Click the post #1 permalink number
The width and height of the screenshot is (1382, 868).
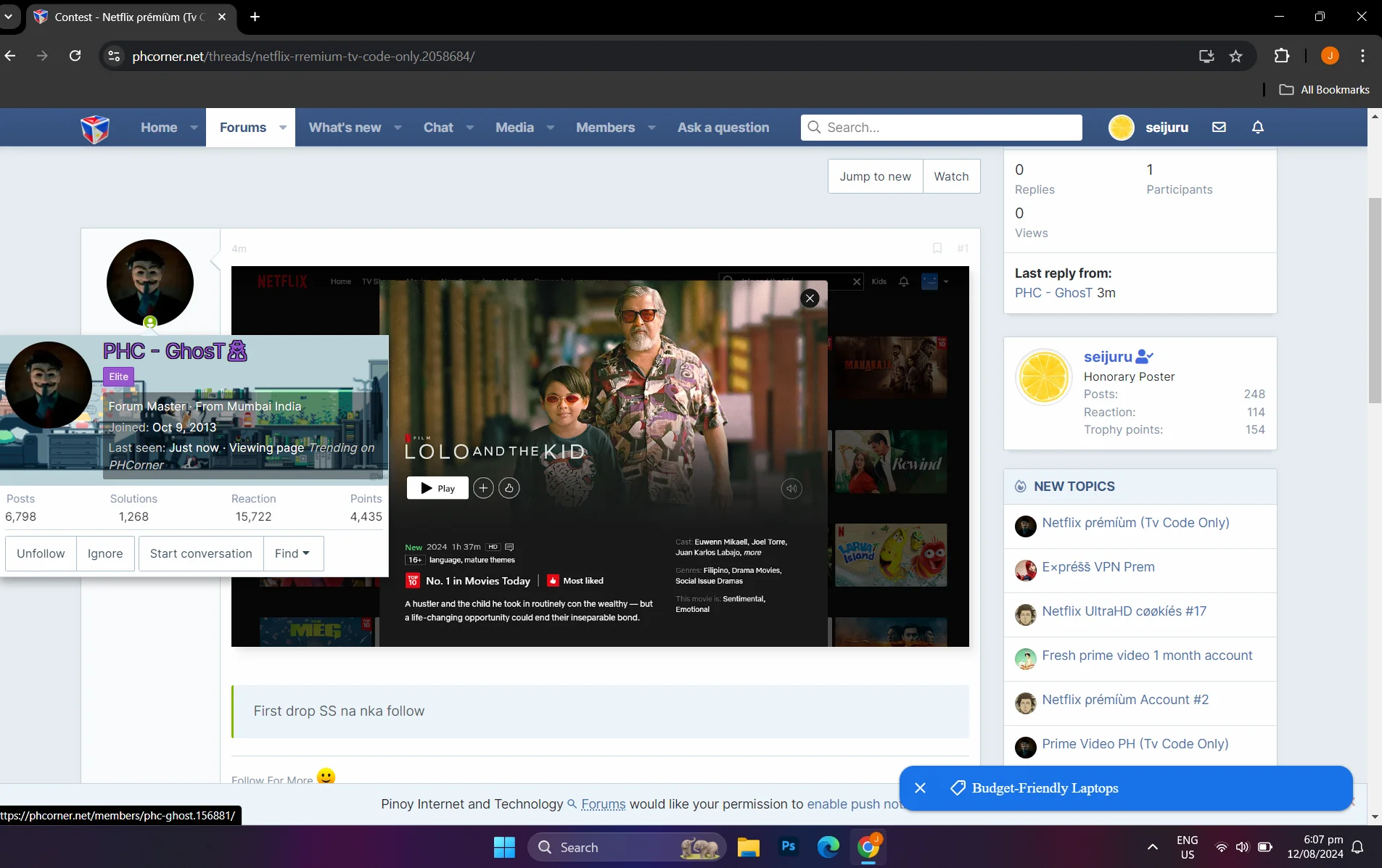(x=963, y=249)
